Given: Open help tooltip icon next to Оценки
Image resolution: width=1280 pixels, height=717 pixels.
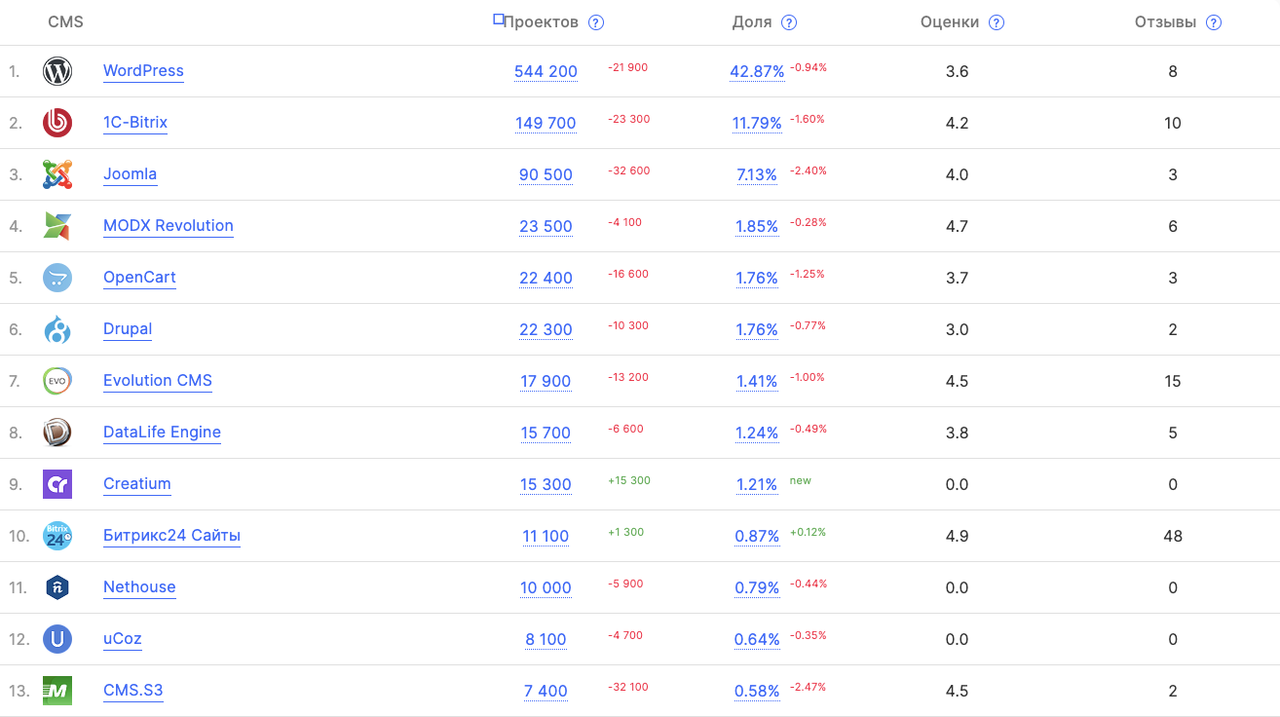Looking at the screenshot, I should pyautogui.click(x=996, y=23).
